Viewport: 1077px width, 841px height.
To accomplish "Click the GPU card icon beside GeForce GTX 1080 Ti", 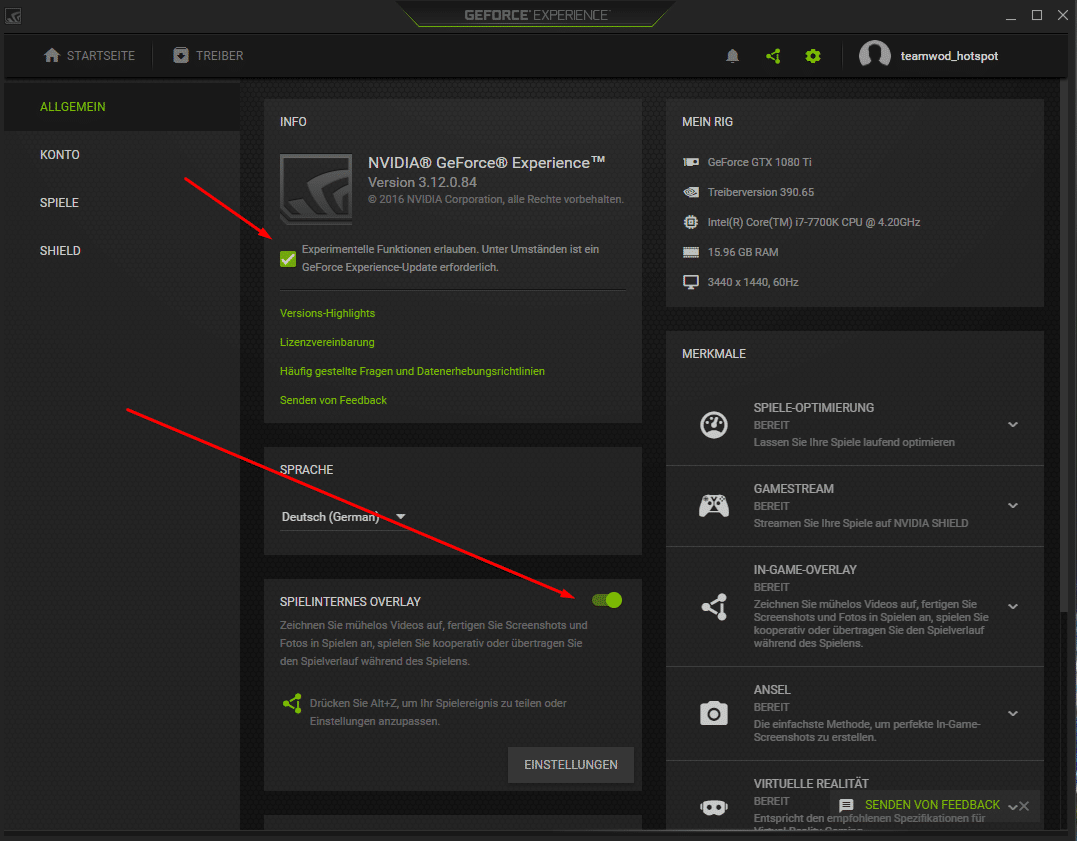I will point(690,162).
